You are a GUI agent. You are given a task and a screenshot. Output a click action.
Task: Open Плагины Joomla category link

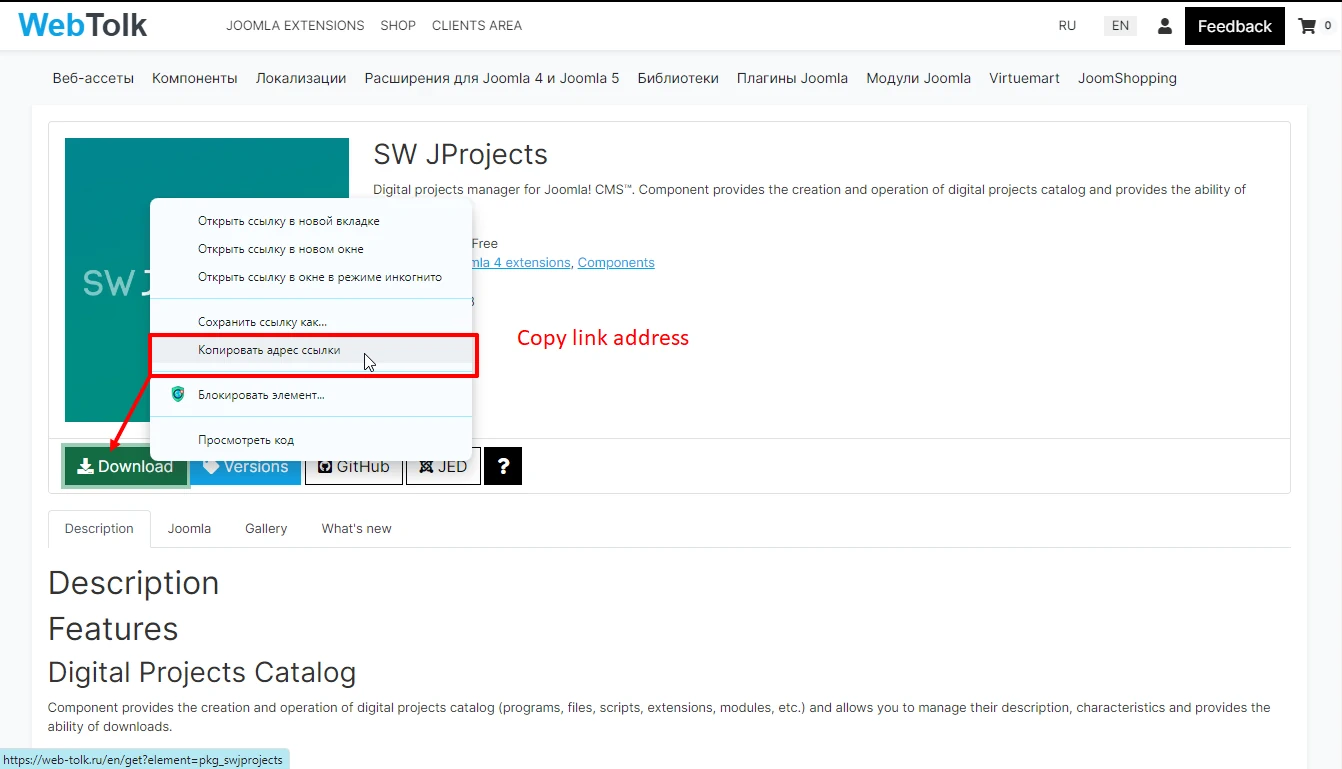(792, 78)
